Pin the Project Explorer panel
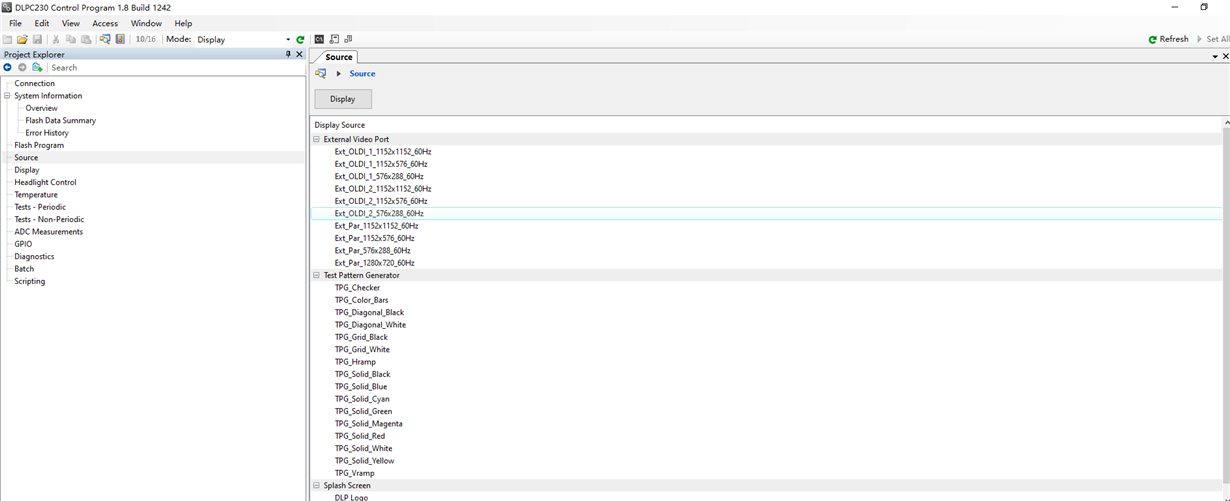Screen dimensions: 1230x501 (x=288, y=54)
